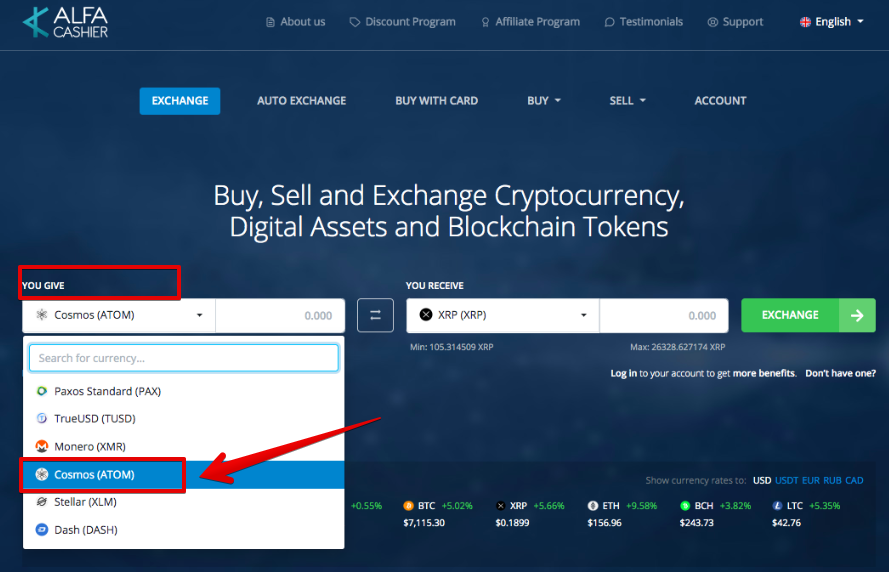Image resolution: width=889 pixels, height=572 pixels.
Task: Click the BTC ticker coin icon
Action: coord(408,506)
